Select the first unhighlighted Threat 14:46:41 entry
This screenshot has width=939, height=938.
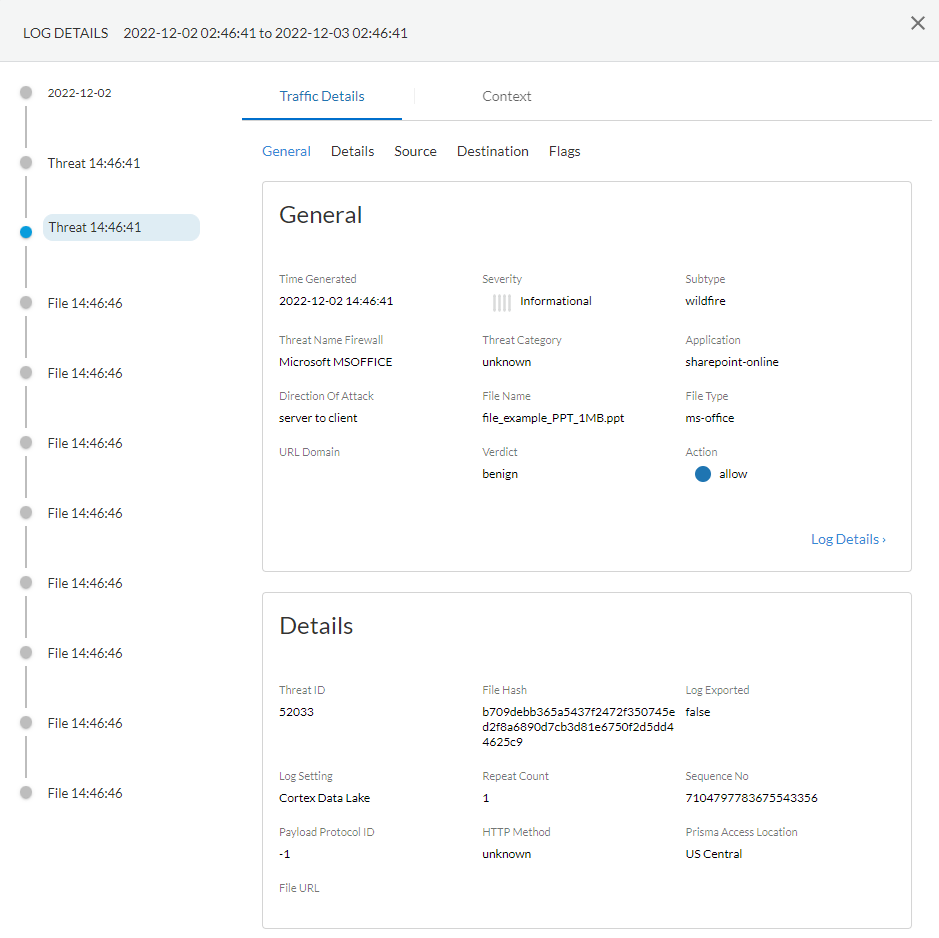click(94, 163)
